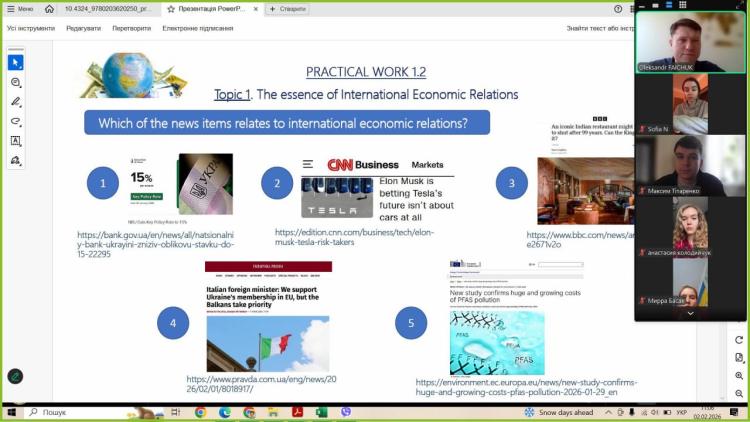Open the Редагувати menu
The image size is (750, 422).
(x=83, y=28)
